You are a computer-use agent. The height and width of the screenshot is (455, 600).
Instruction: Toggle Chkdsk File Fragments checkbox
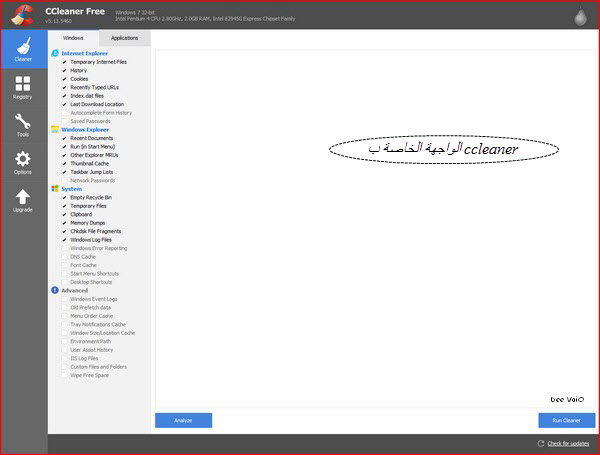coord(64,231)
